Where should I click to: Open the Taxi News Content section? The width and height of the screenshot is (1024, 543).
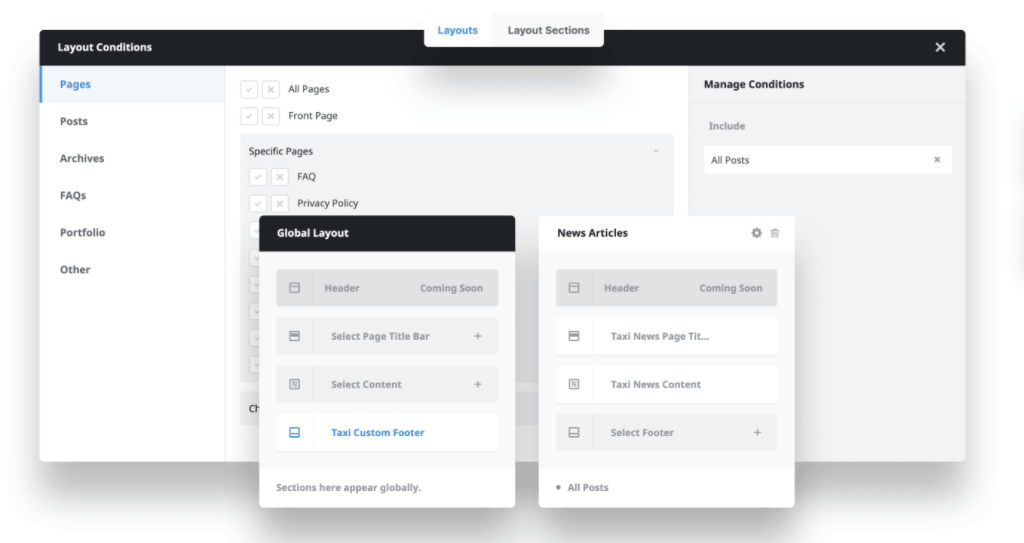point(667,385)
